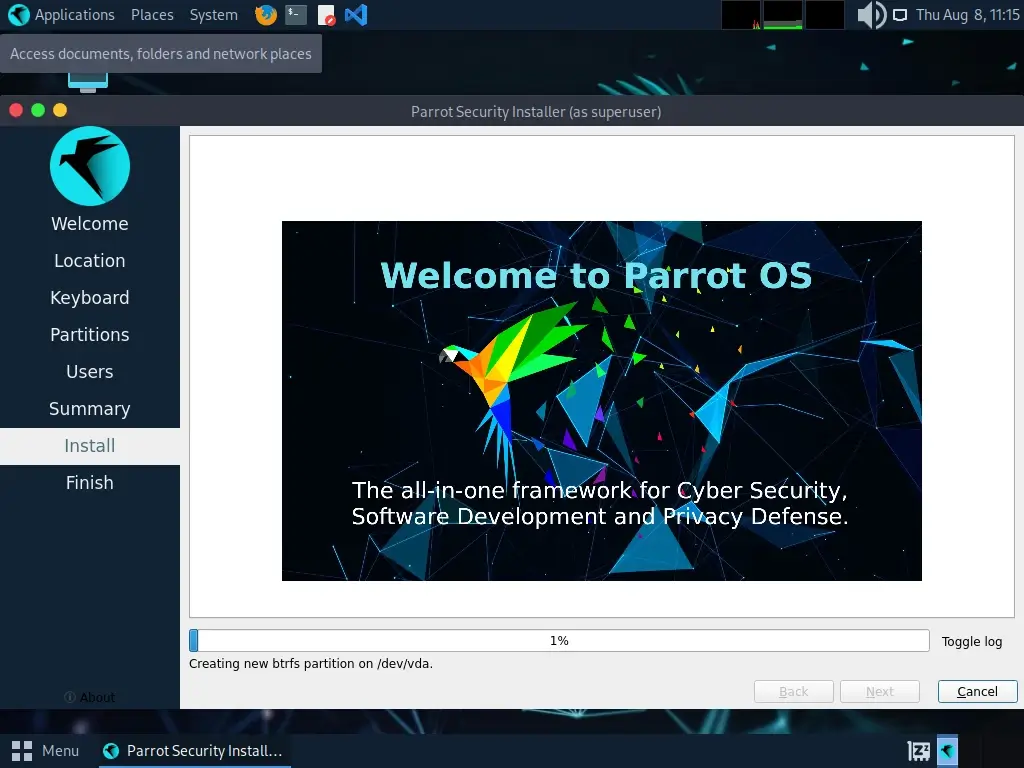The width and height of the screenshot is (1024, 768).
Task: Click the caffeine Zz icon in the taskbar
Action: click(917, 750)
